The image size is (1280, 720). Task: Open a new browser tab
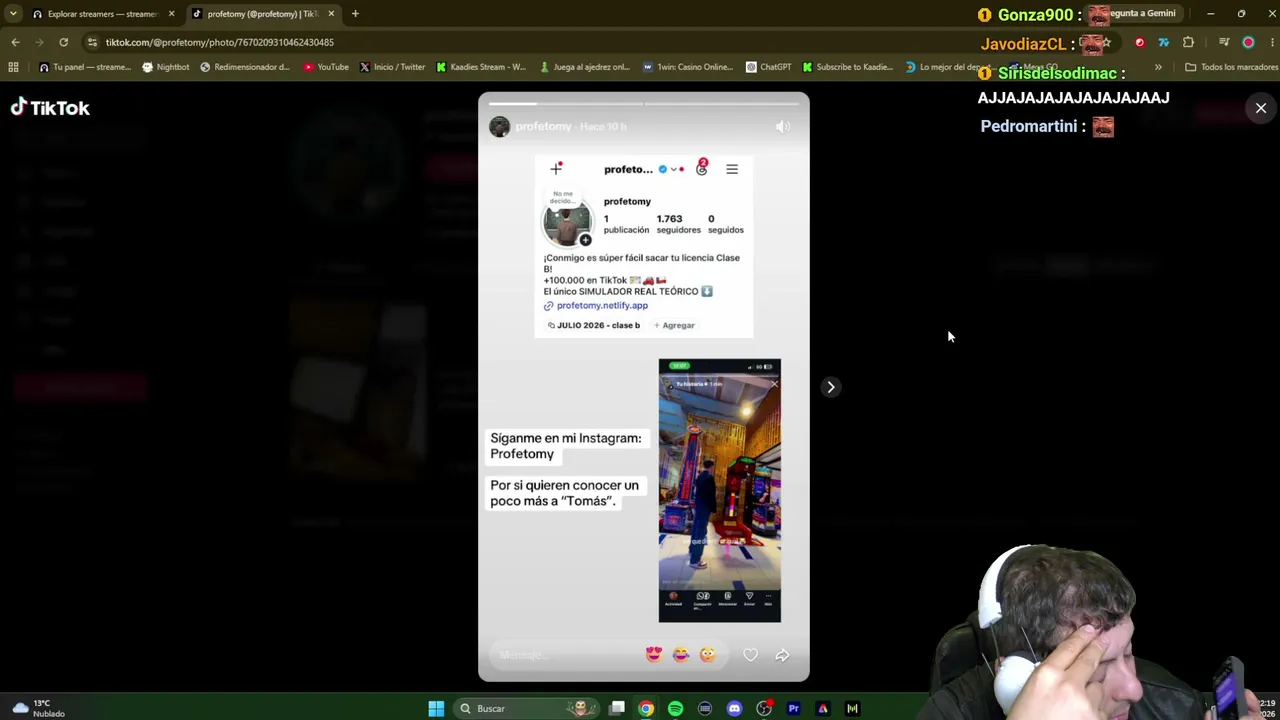tap(355, 14)
